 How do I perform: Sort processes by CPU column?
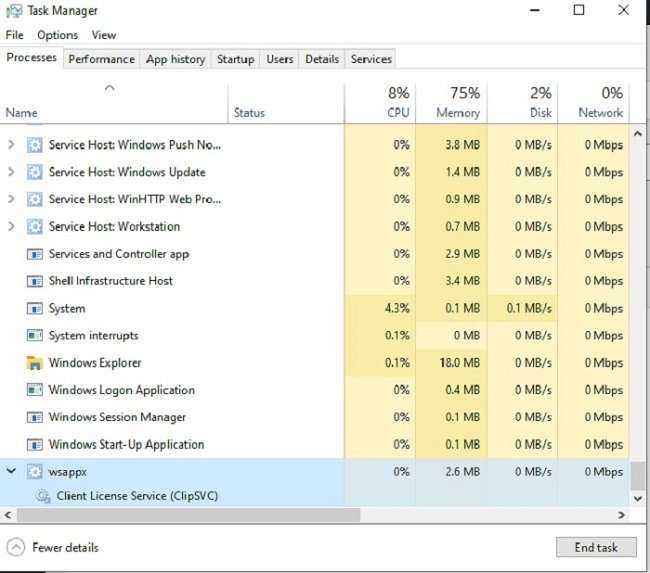click(380, 103)
